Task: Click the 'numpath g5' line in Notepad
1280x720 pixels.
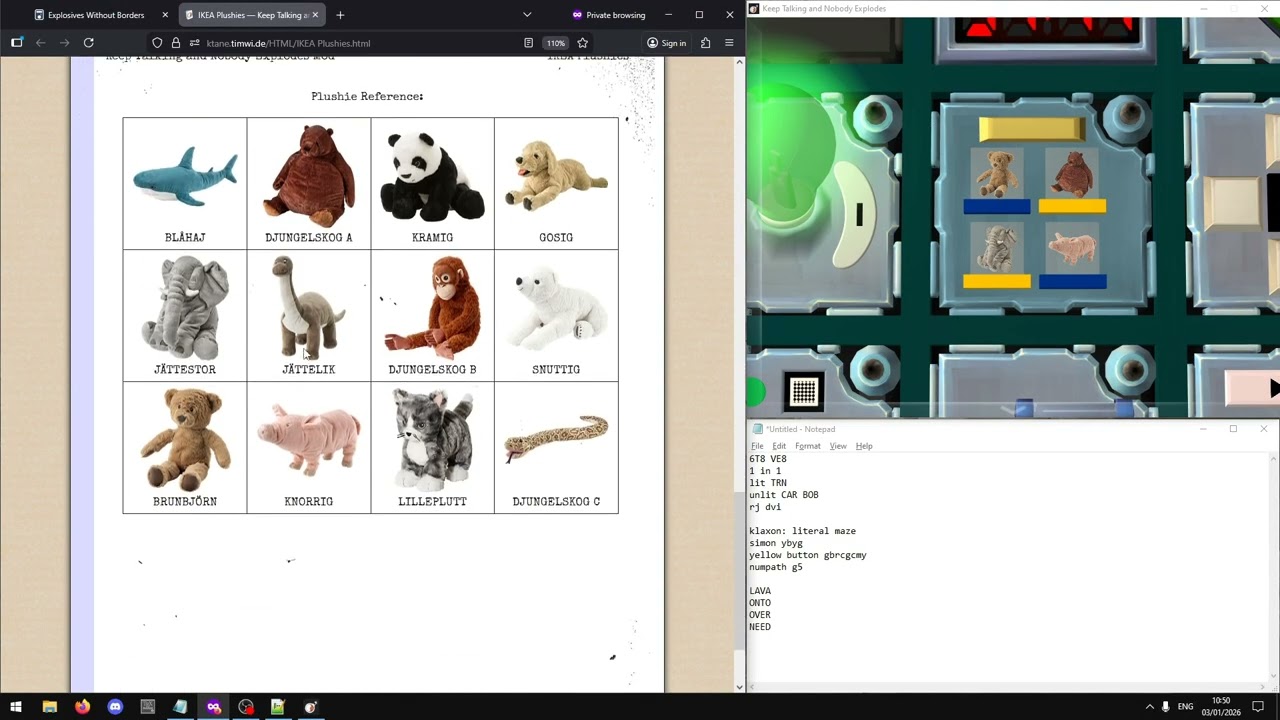Action: pos(776,567)
